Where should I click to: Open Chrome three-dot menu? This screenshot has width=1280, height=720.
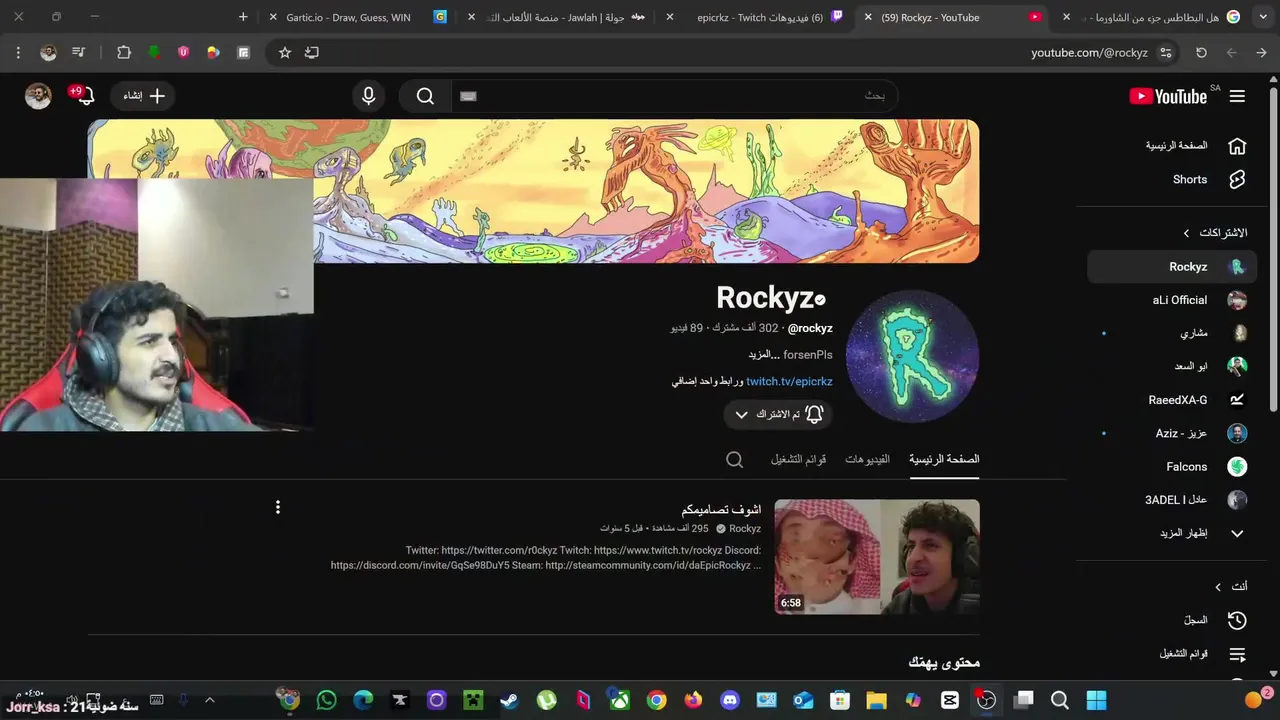[18, 52]
